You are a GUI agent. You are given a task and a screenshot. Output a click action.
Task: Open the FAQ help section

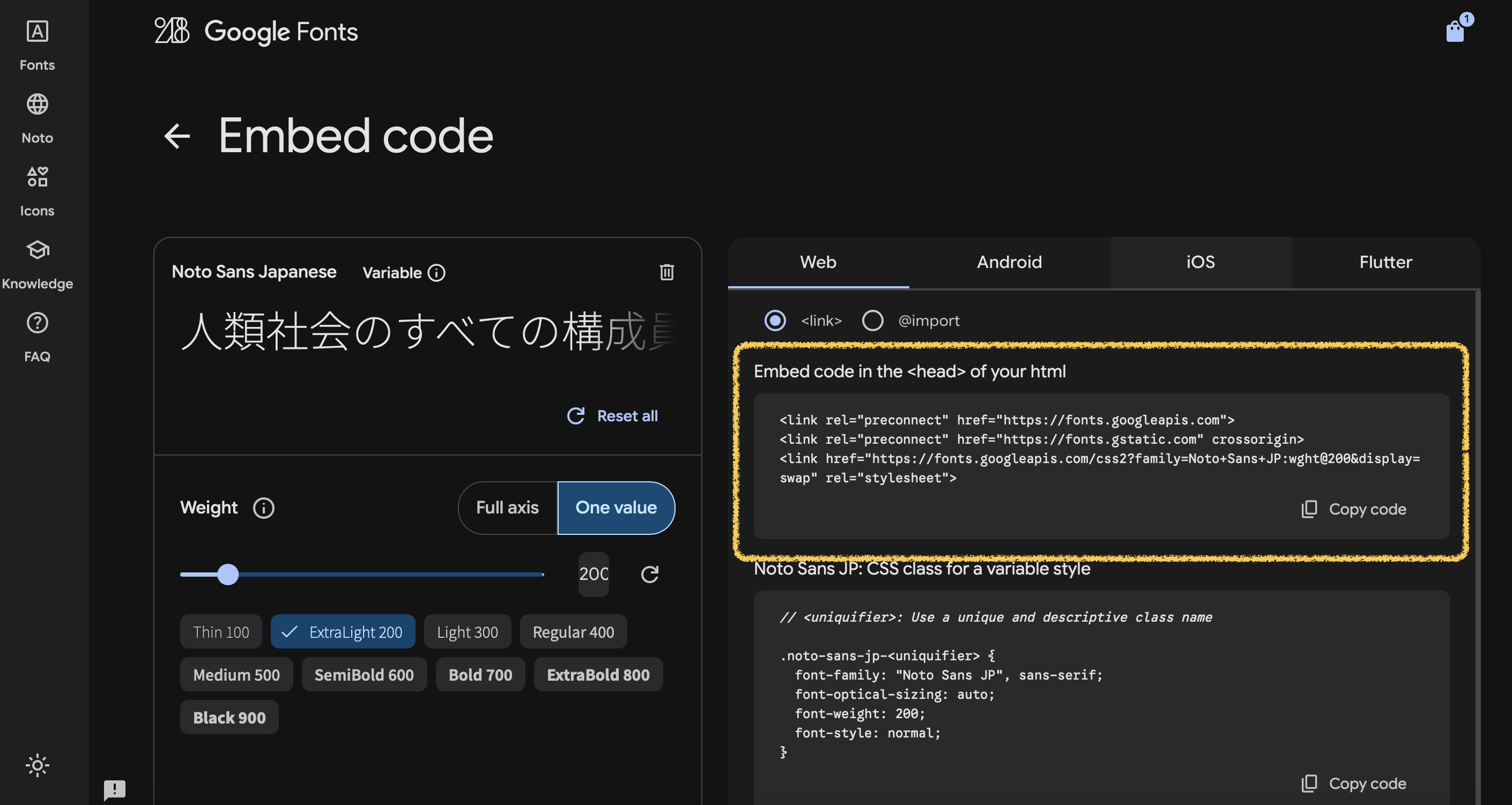pos(37,337)
